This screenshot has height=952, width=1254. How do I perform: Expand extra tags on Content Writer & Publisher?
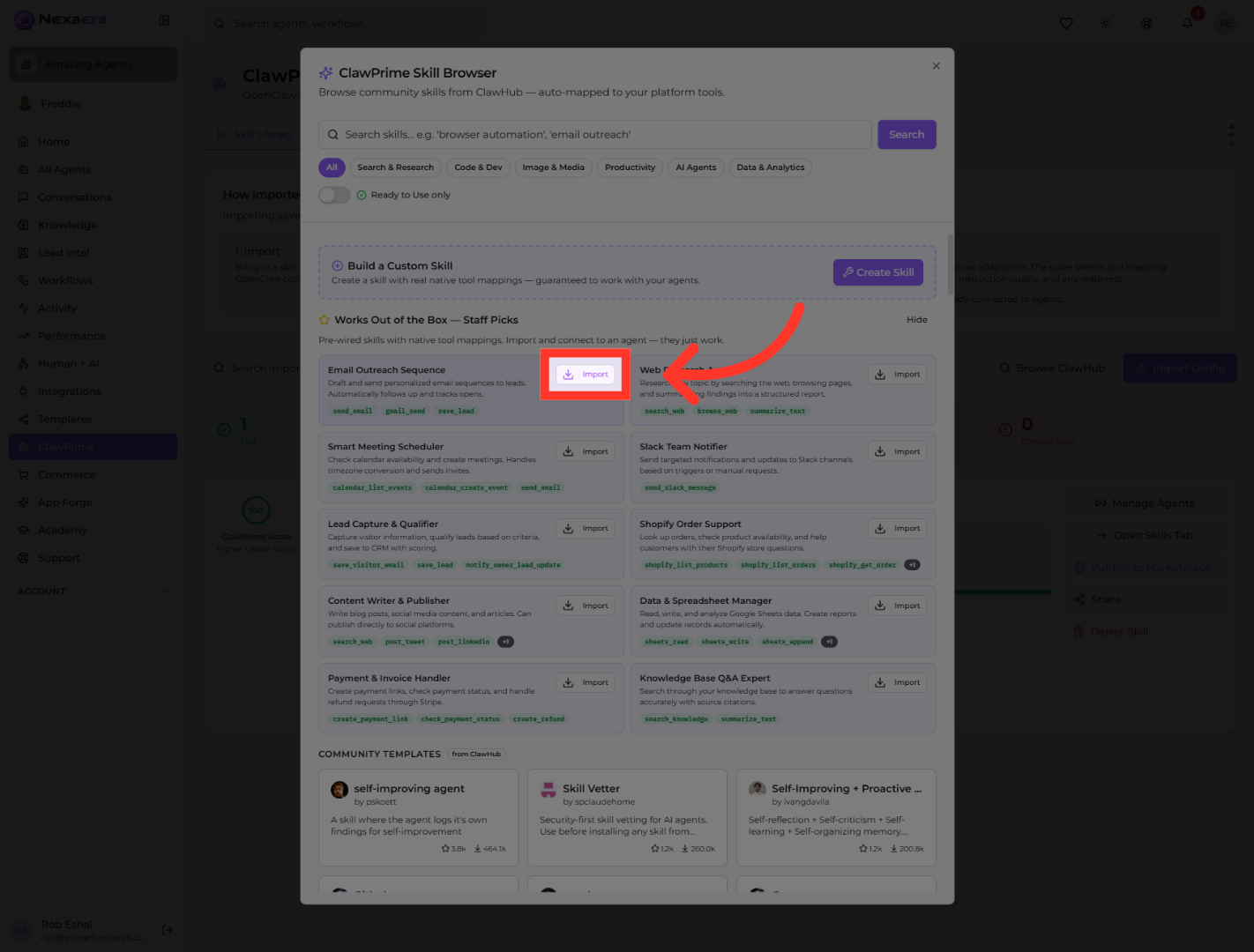coord(505,642)
